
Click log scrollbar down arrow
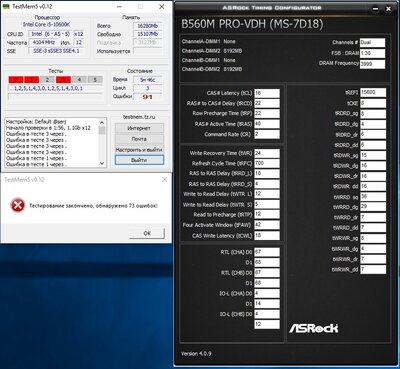pos(102,163)
